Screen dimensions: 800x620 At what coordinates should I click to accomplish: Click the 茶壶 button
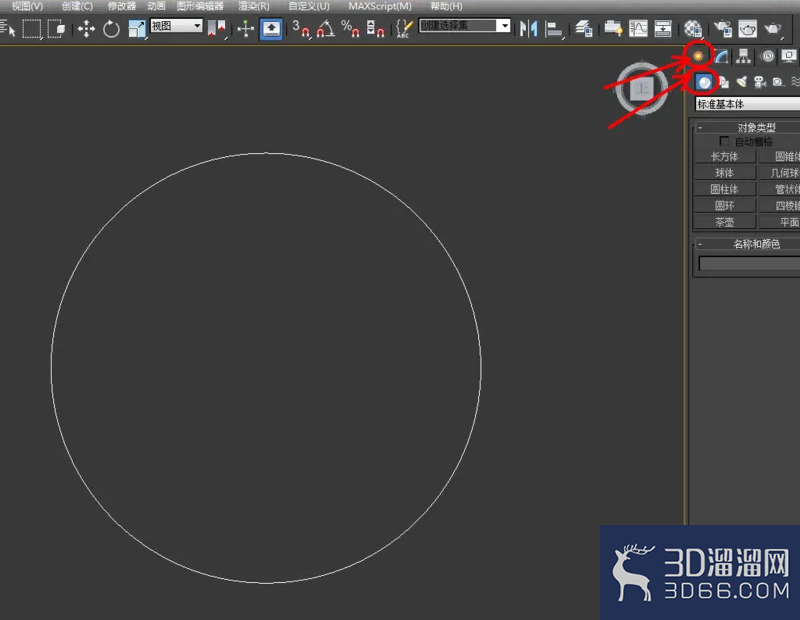(x=724, y=222)
